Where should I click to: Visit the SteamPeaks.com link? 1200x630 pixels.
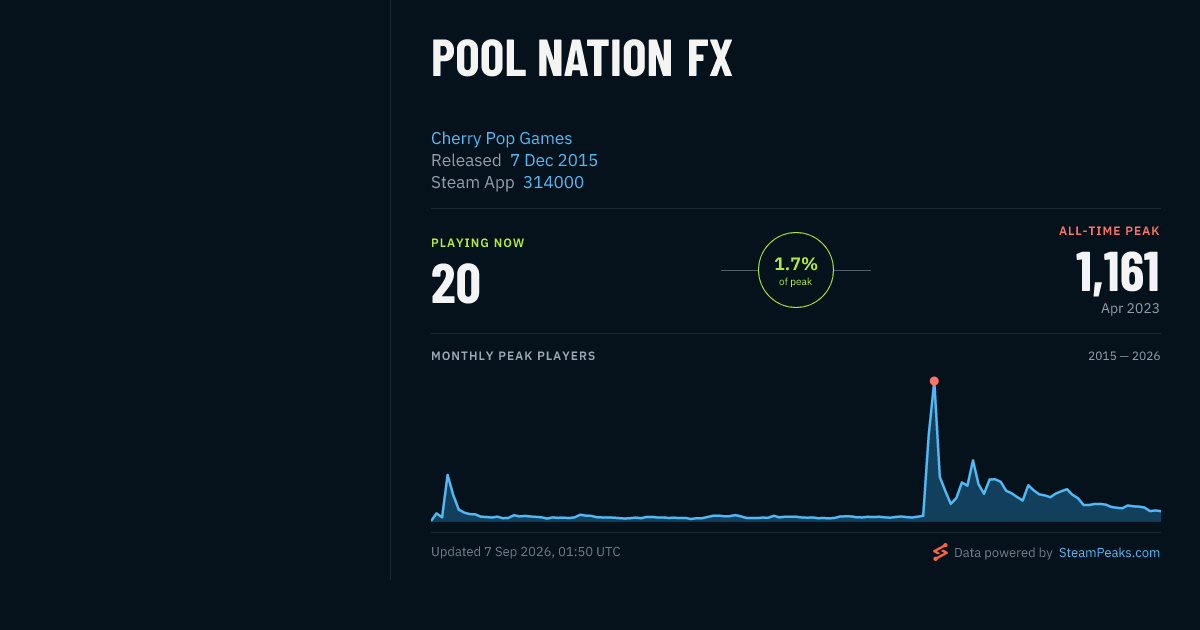tap(1109, 552)
